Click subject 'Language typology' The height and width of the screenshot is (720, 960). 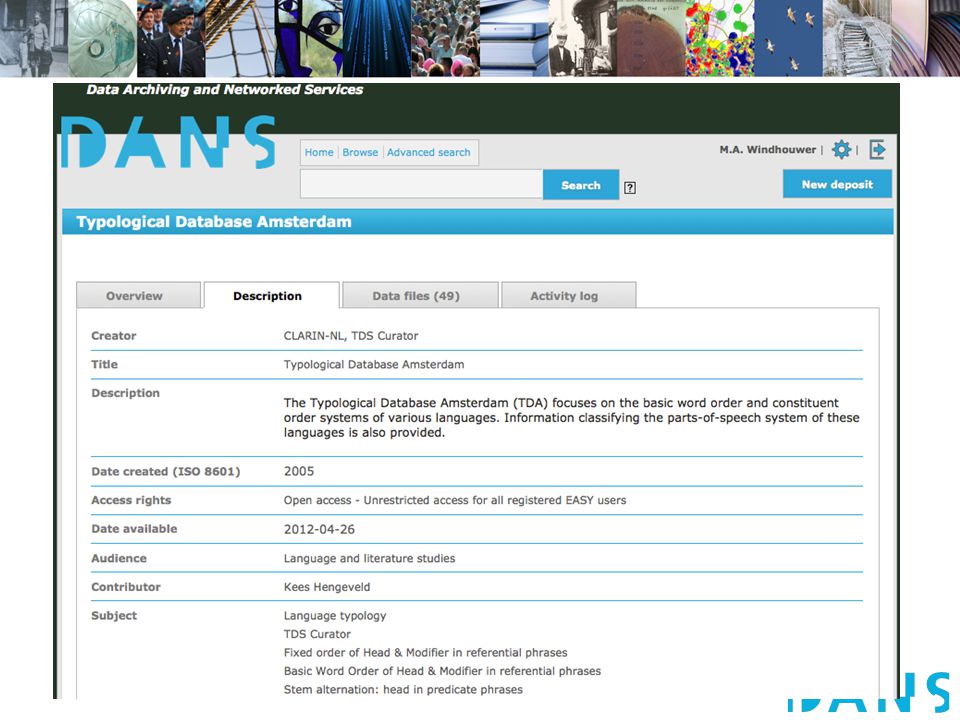[335, 616]
